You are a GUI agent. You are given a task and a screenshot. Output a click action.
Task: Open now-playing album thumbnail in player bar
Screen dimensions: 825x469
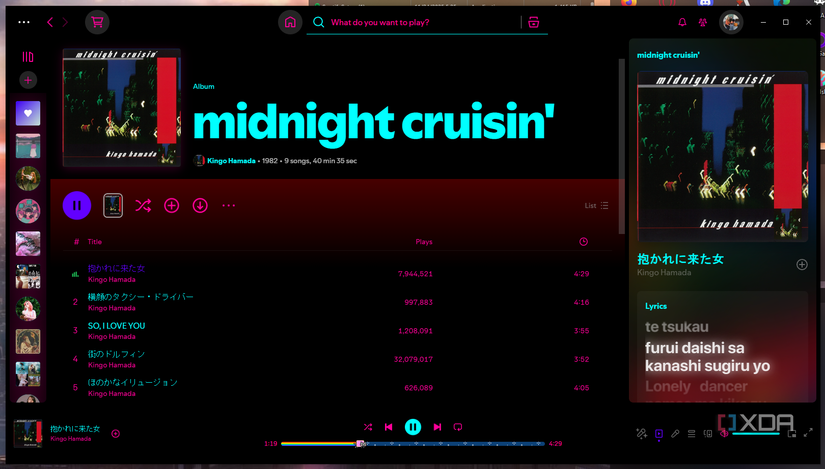(28, 434)
